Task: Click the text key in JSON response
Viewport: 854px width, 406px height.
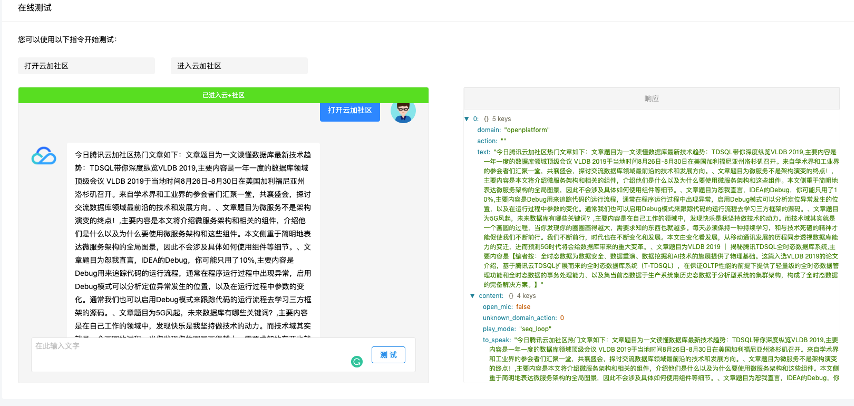Action: point(484,151)
